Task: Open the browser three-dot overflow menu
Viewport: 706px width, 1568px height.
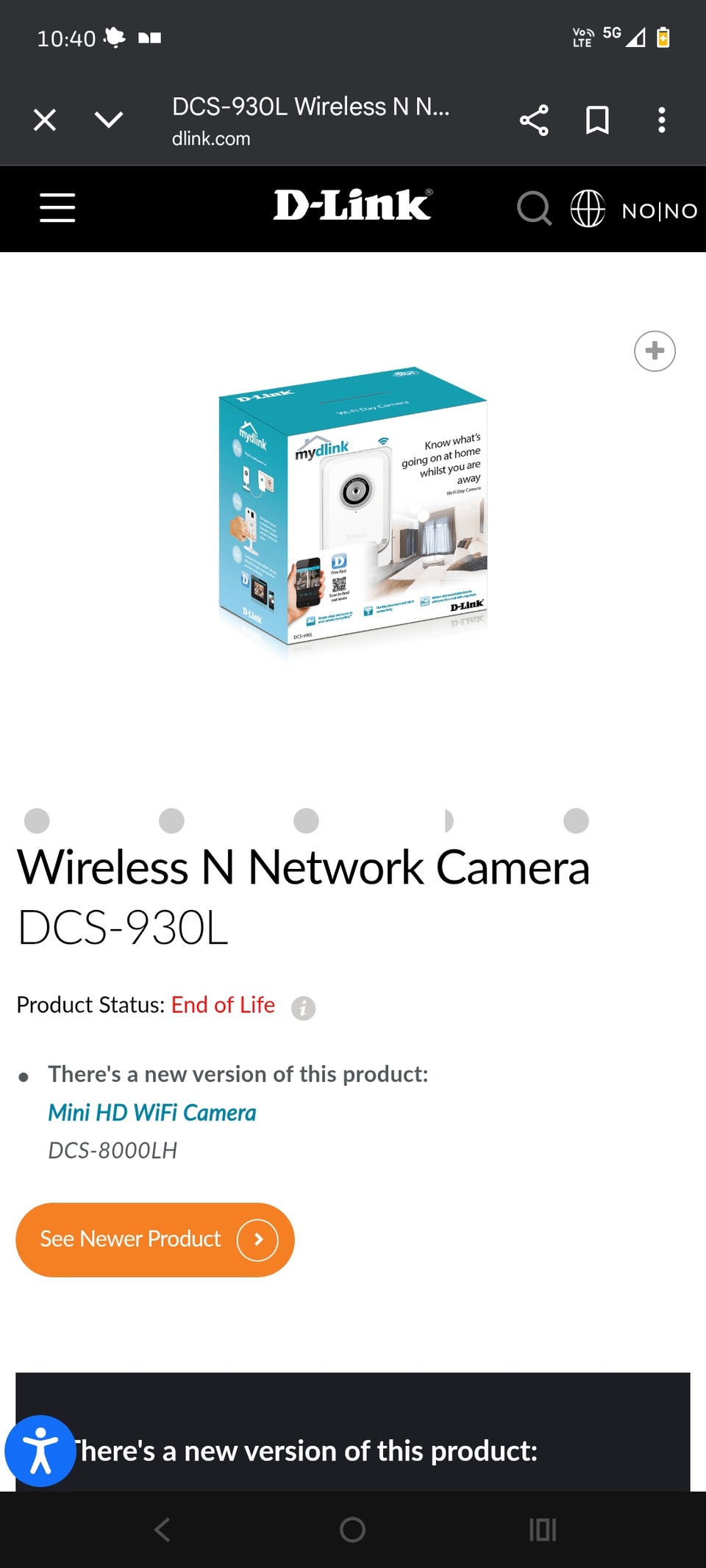Action: point(662,120)
